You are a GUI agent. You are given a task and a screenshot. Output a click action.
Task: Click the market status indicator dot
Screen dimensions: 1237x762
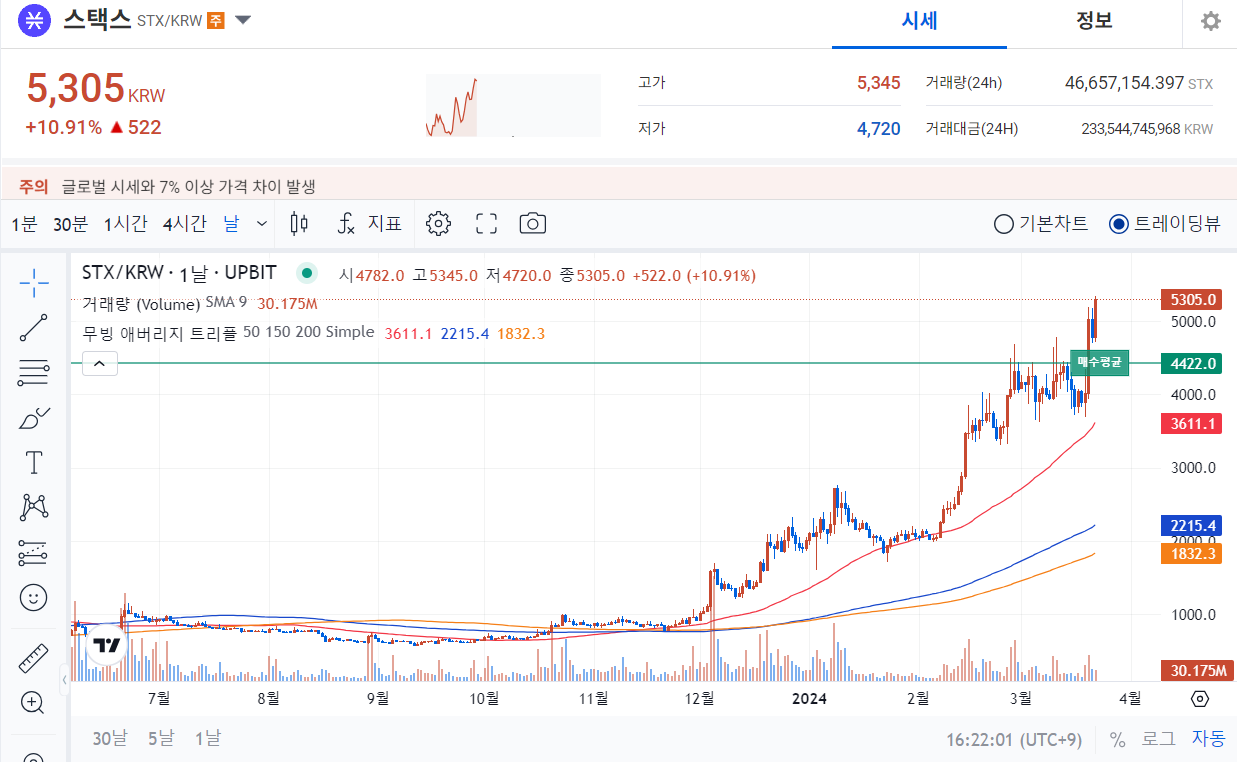click(307, 273)
